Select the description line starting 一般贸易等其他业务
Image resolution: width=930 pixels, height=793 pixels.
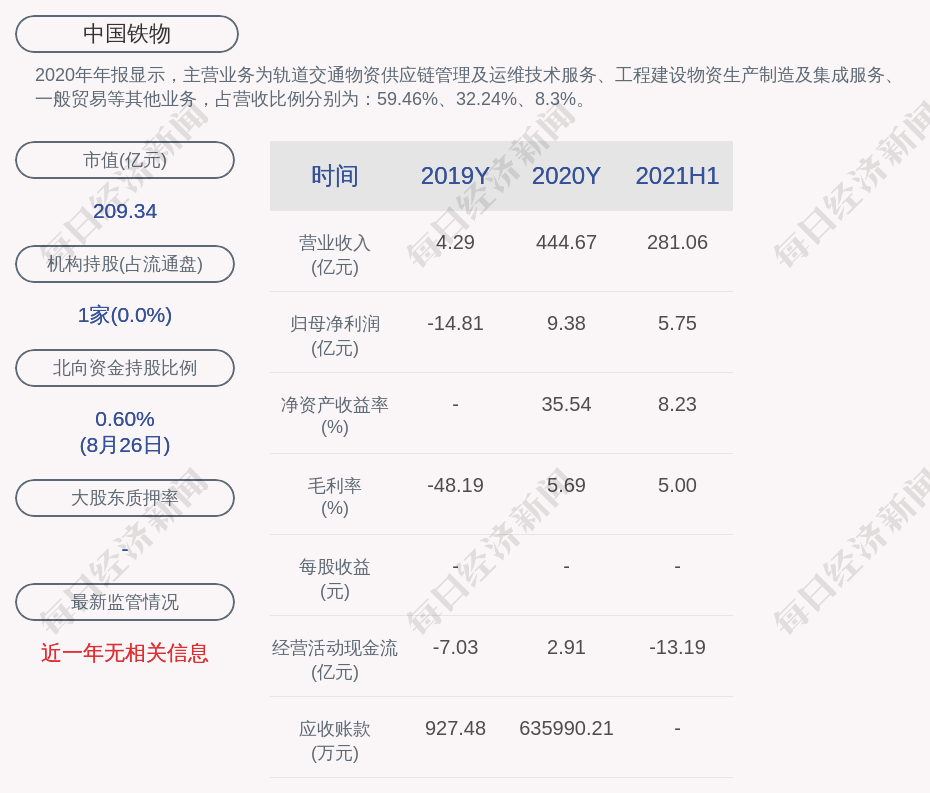[312, 99]
